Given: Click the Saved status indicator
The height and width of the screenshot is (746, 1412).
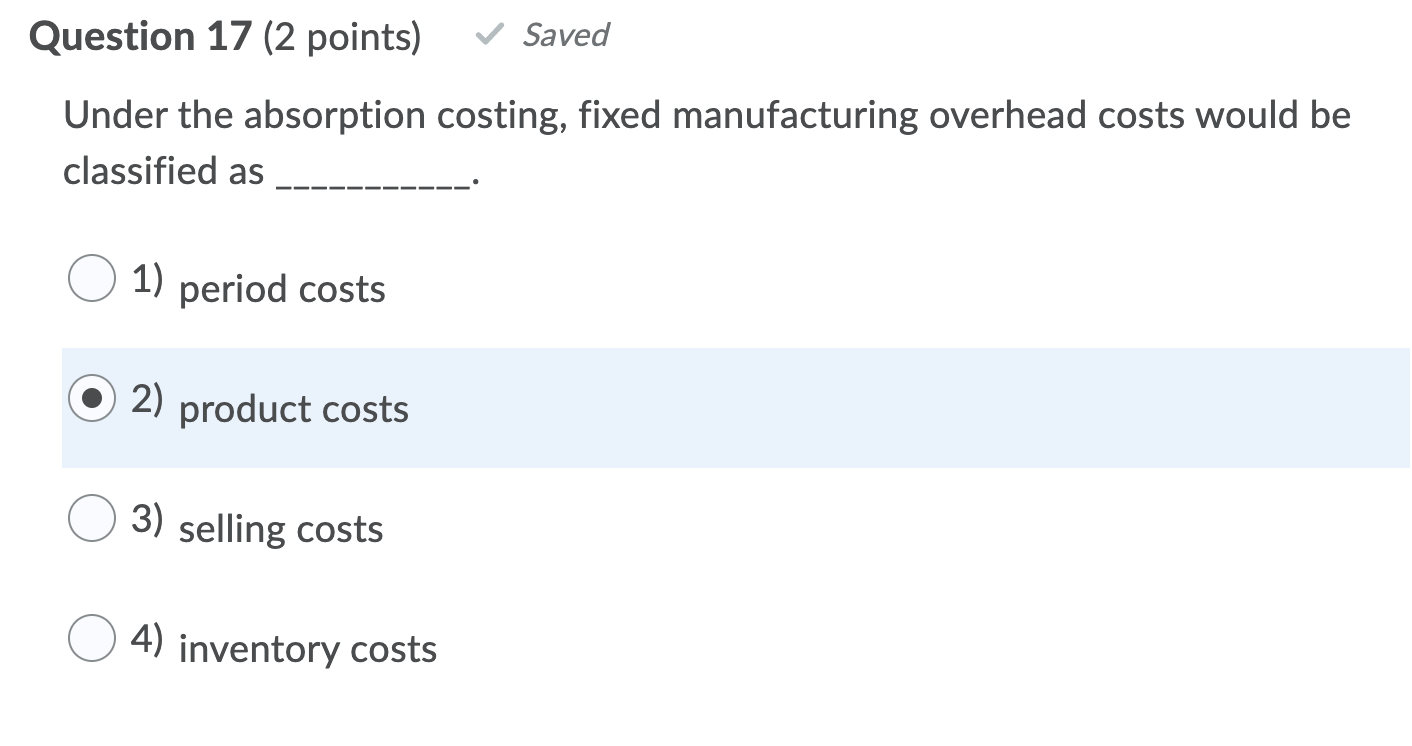Looking at the screenshot, I should tap(565, 35).
